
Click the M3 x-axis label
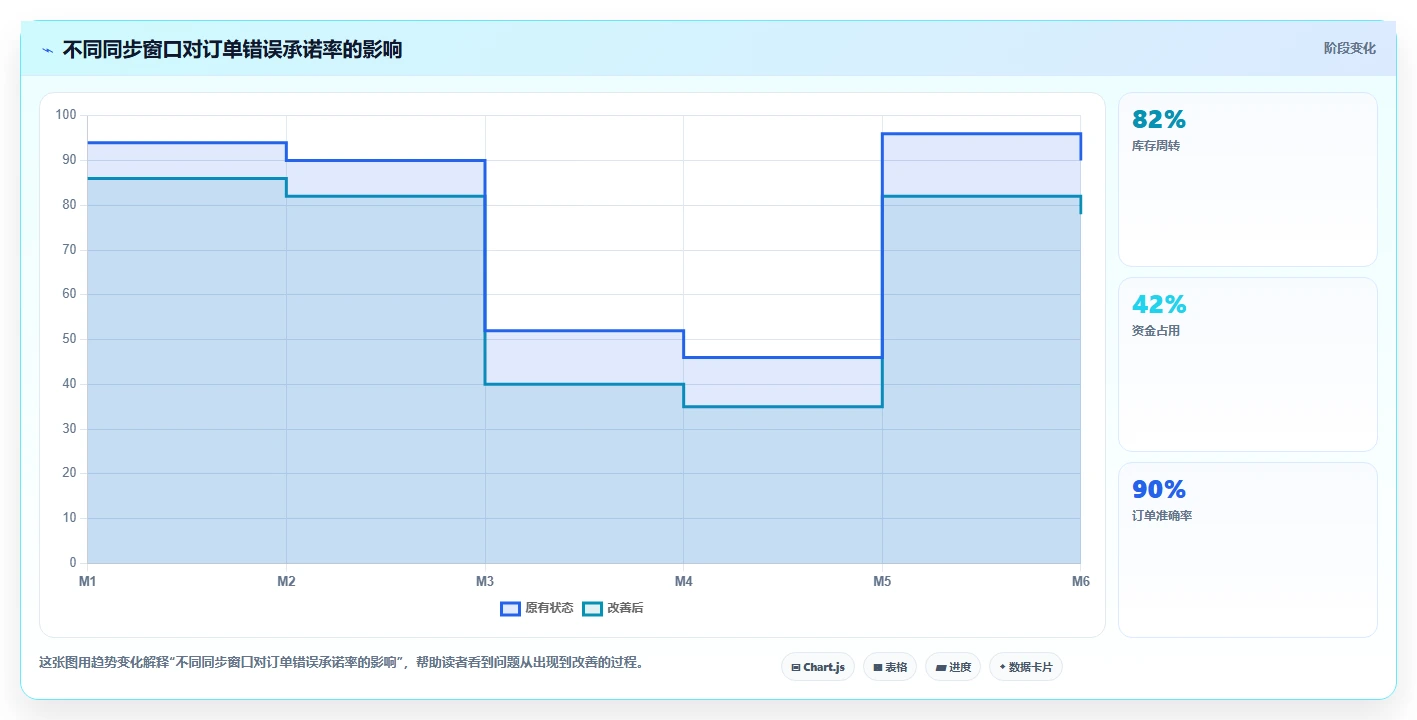point(485,581)
